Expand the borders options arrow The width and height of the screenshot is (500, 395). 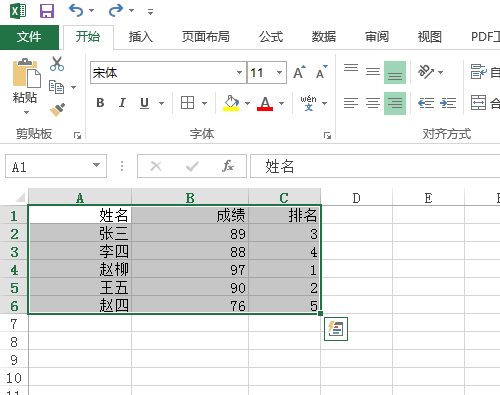click(204, 103)
